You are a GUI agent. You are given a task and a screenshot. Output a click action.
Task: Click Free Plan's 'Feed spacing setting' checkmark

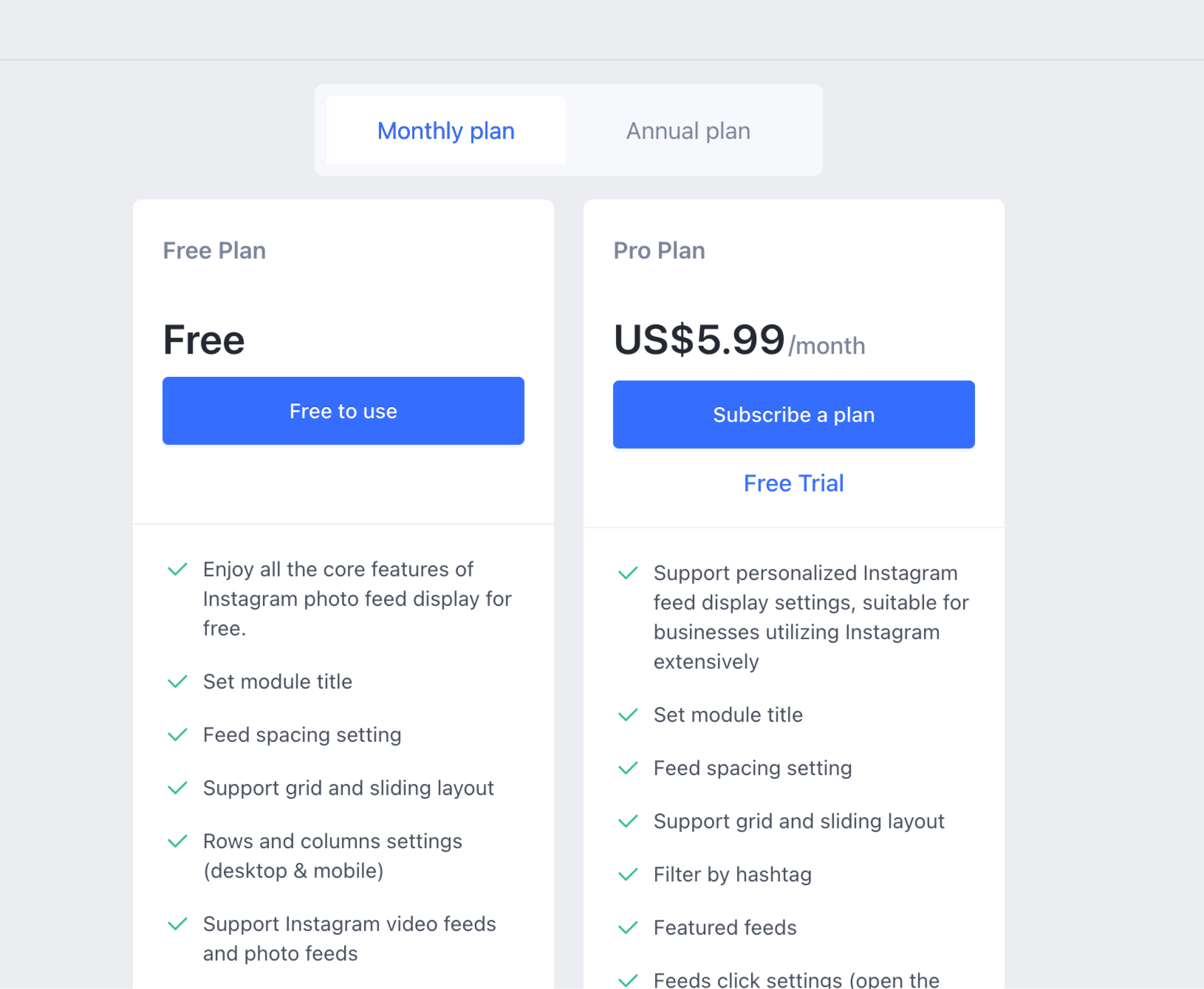click(x=178, y=734)
